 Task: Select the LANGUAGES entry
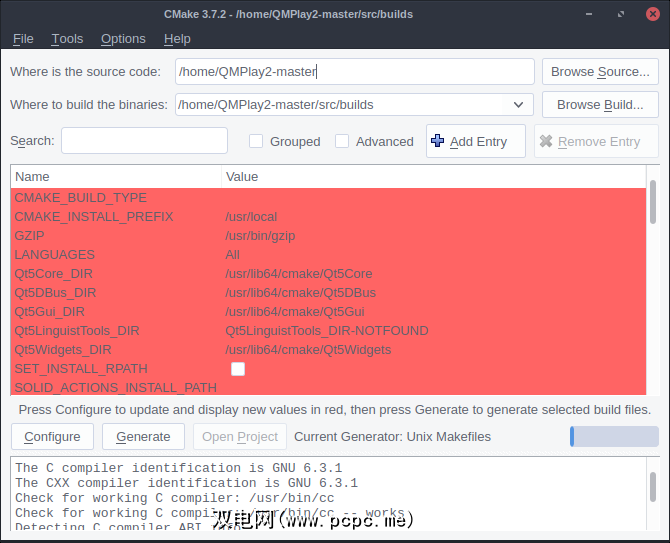click(x=55, y=255)
